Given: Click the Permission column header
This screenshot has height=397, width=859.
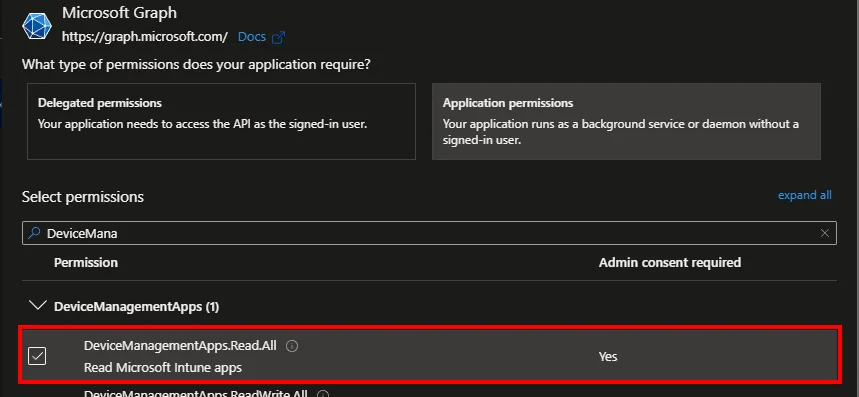Looking at the screenshot, I should (86, 262).
